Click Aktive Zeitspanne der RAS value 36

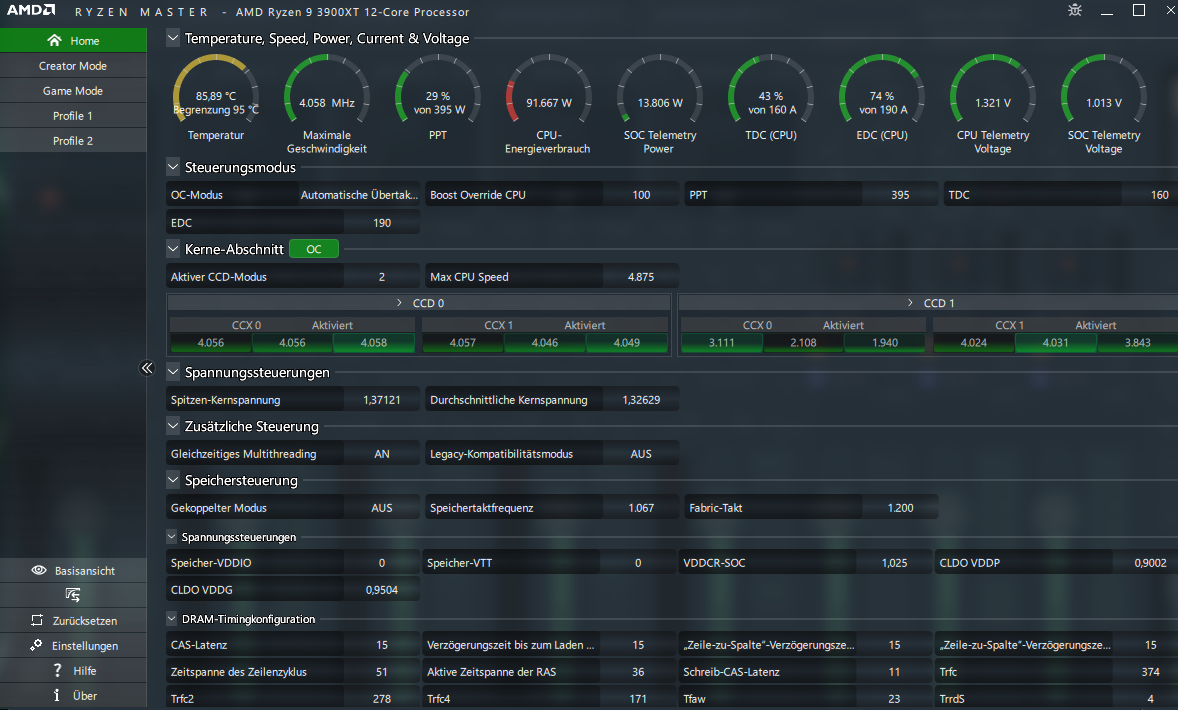[x=638, y=672]
